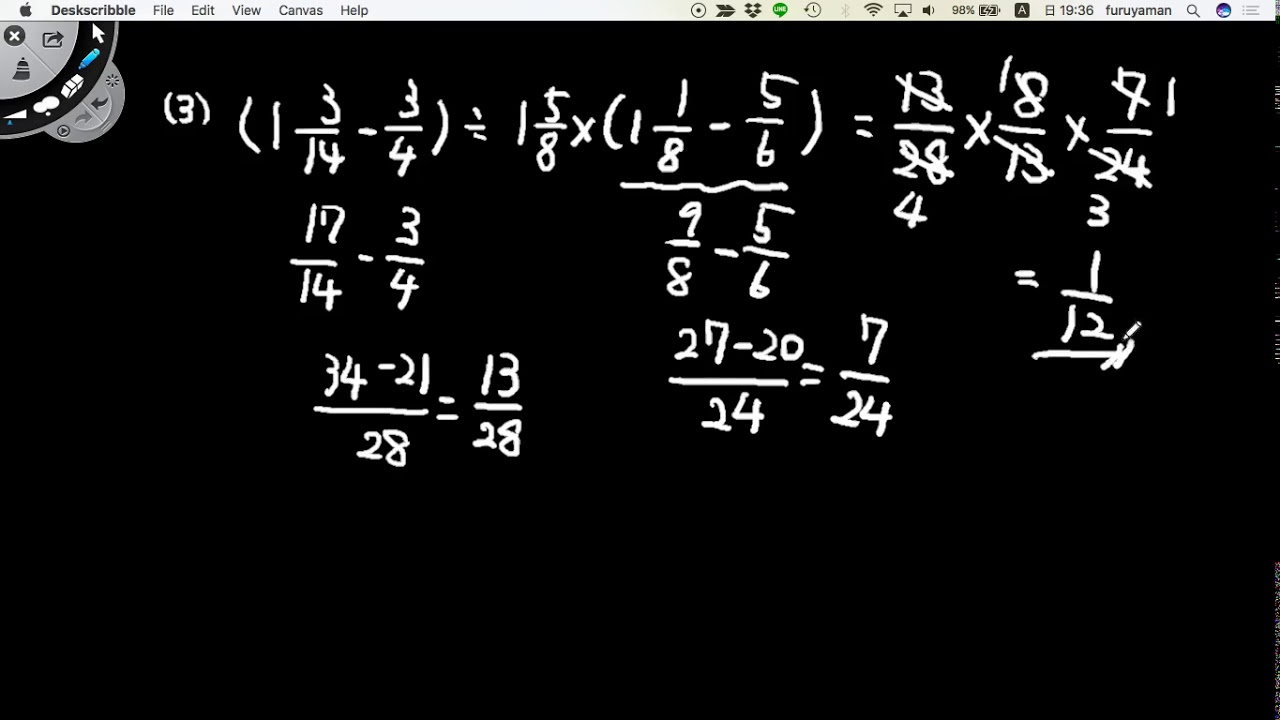Click the clear canvas broom icon

tap(22, 67)
